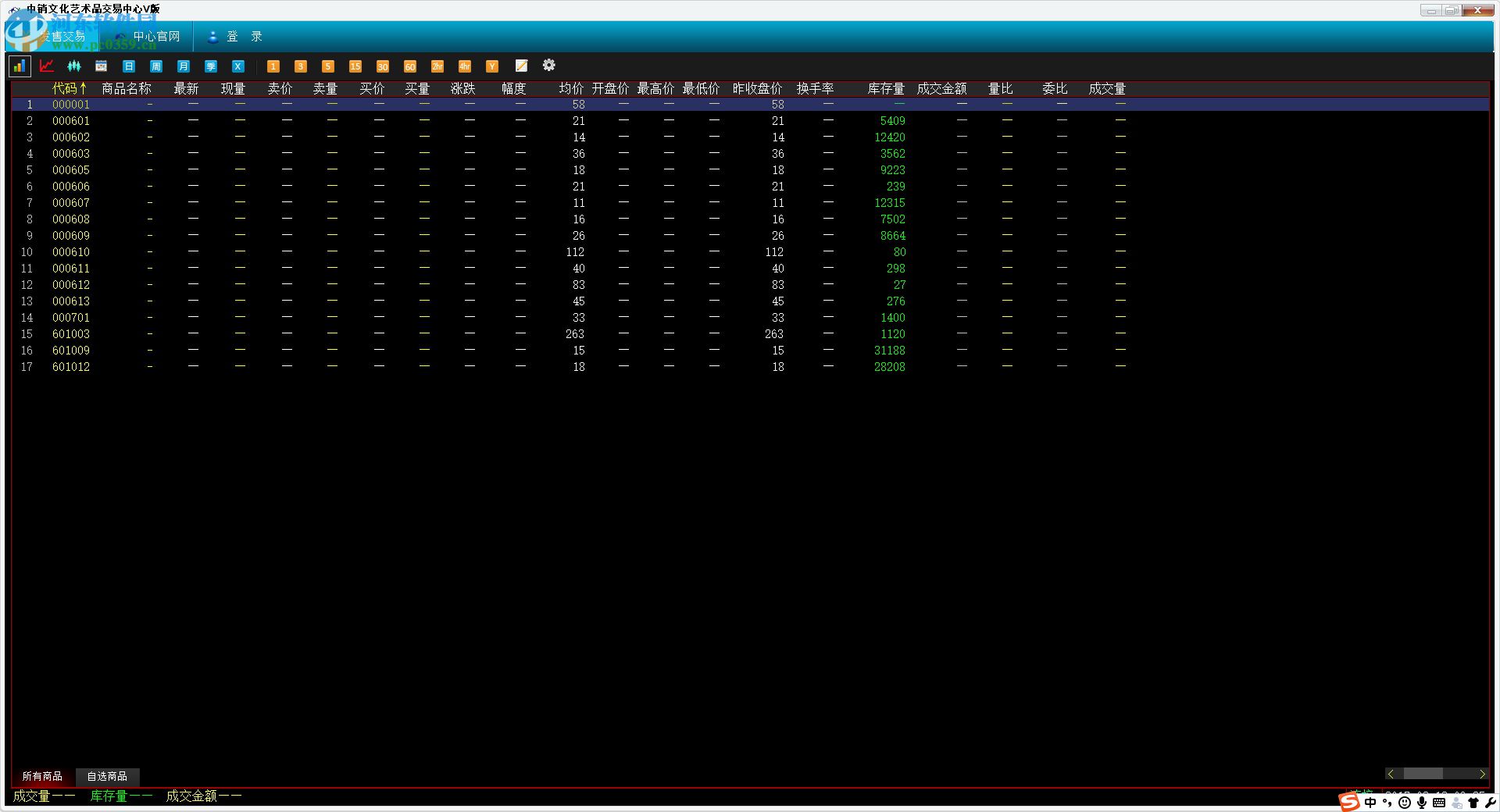Select the monthly (月) period icon
Viewport: 1500px width, 812px height.
(184, 66)
